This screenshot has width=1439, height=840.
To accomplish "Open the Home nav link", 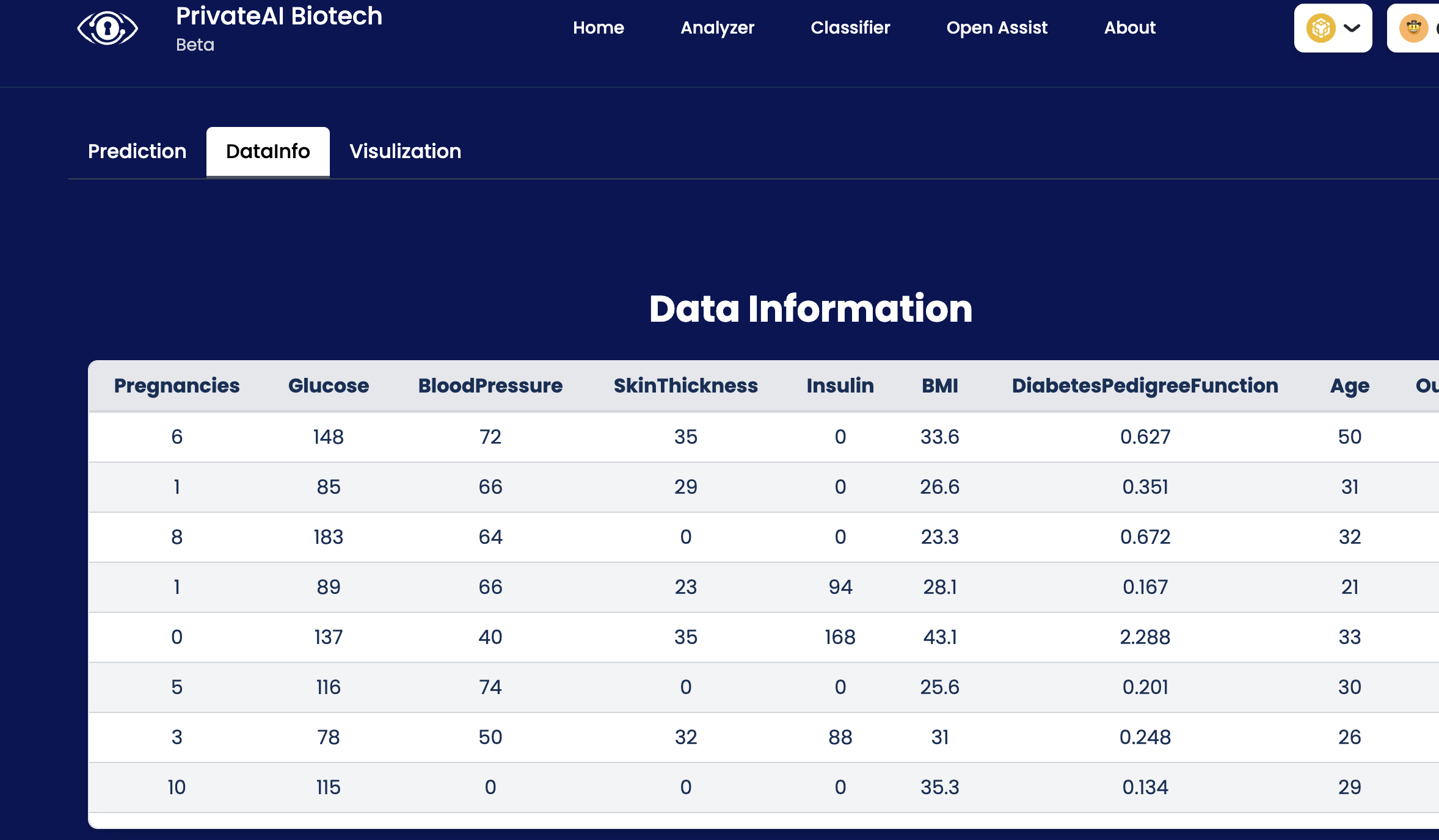I will pyautogui.click(x=598, y=27).
